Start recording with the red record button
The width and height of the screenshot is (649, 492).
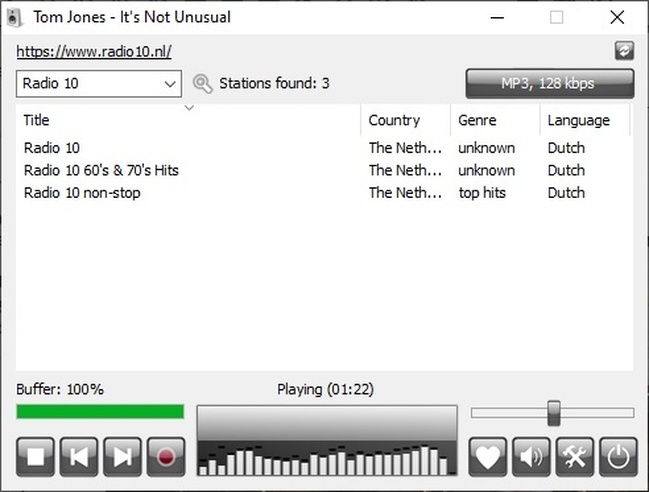click(166, 457)
